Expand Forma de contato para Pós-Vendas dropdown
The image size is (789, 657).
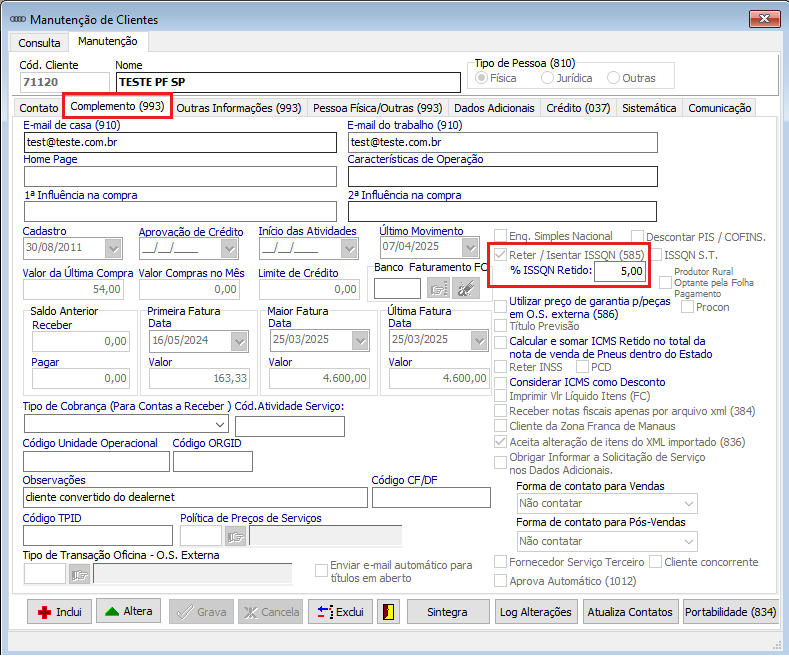[689, 541]
